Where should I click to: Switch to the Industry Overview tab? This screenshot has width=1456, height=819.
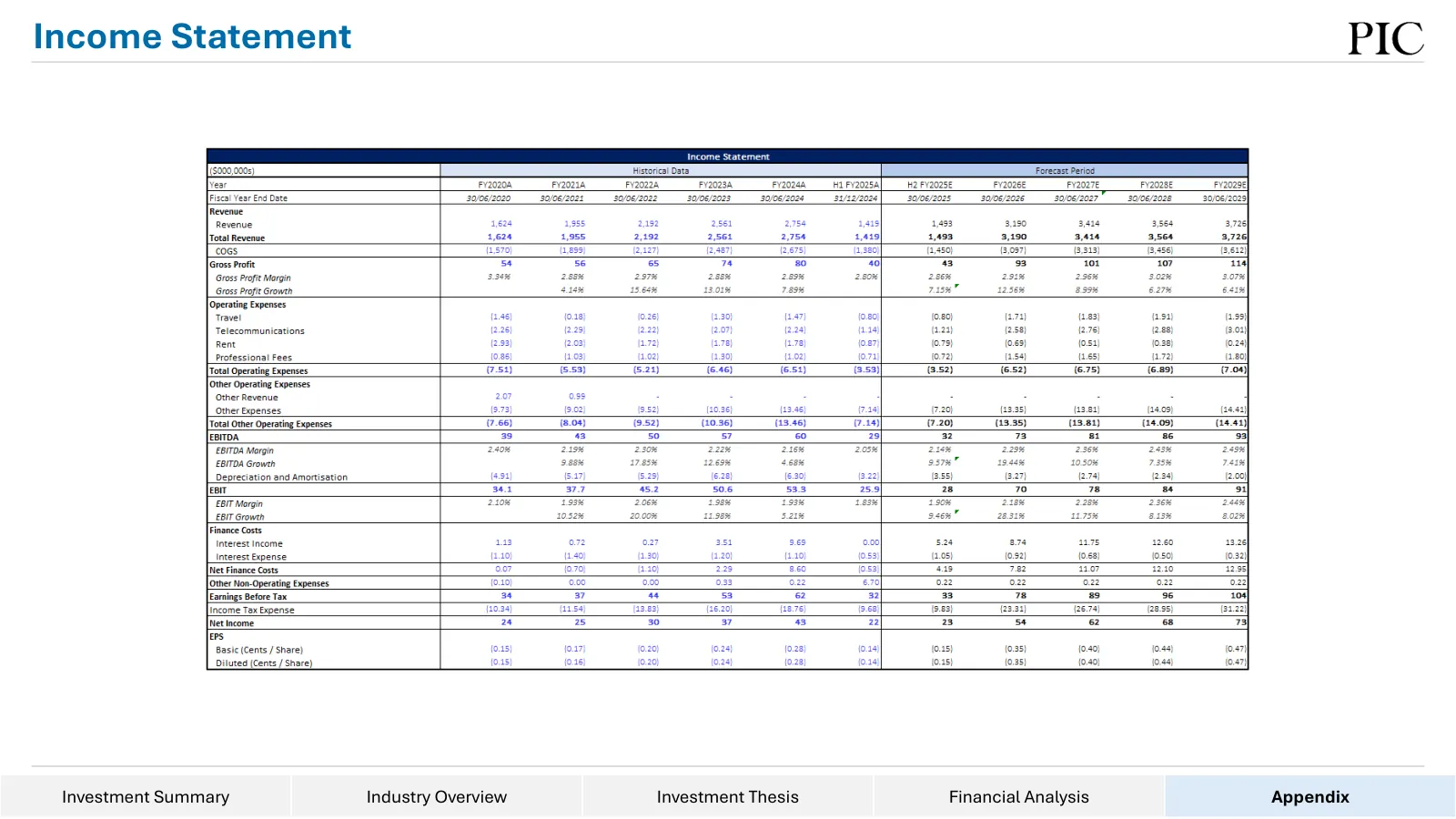pyautogui.click(x=437, y=796)
